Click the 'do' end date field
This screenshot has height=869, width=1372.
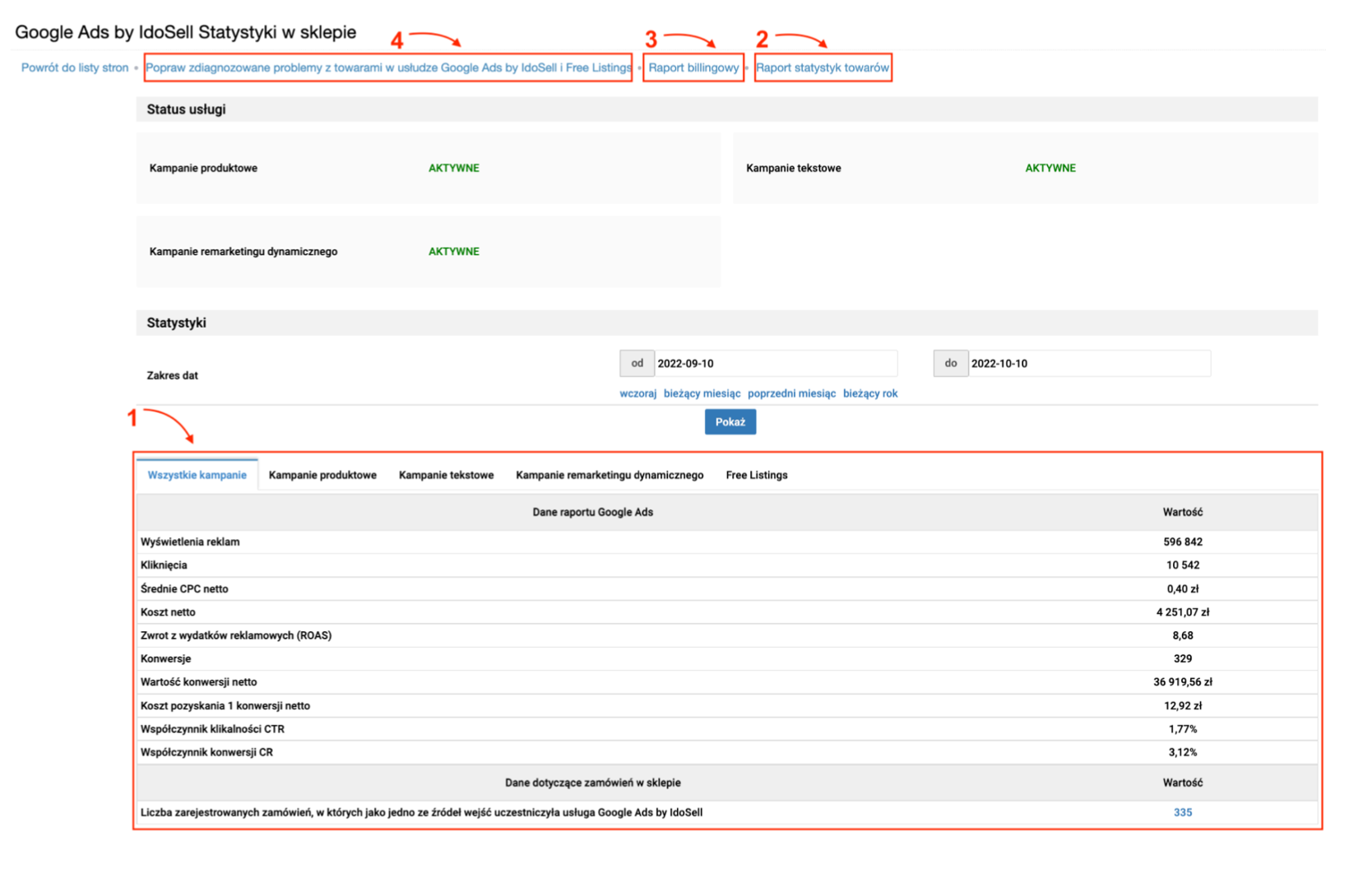[x=1089, y=363]
